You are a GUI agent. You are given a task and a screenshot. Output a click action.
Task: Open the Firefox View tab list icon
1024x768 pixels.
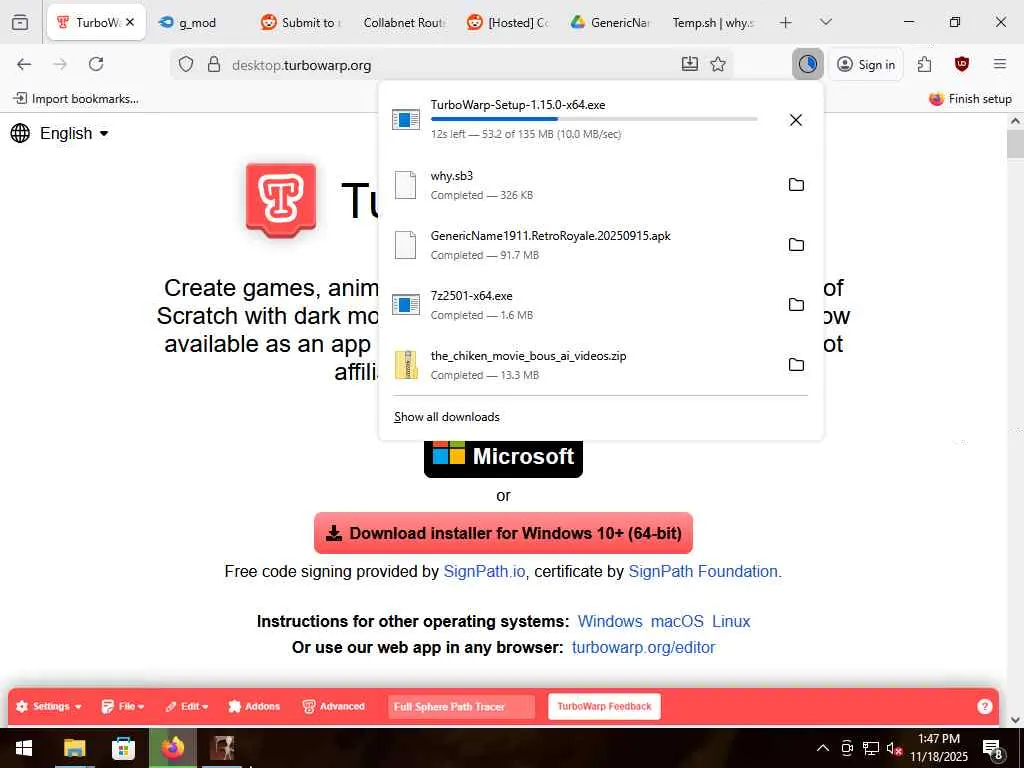[x=20, y=22]
